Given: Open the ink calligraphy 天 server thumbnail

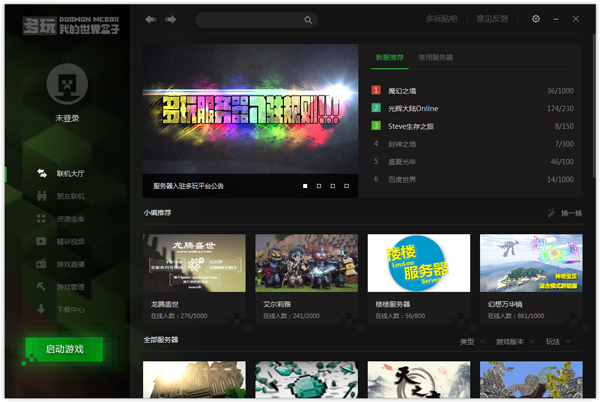Looking at the screenshot, I should click(419, 379).
